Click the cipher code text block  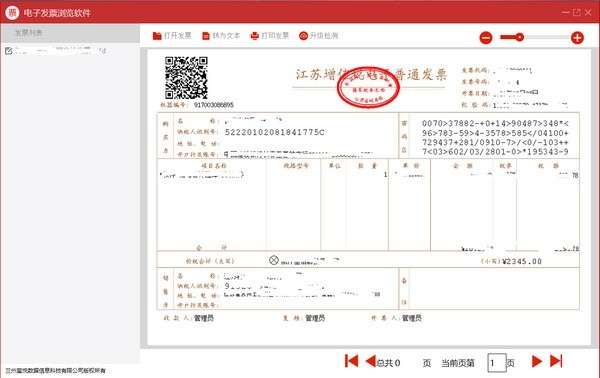495,138
